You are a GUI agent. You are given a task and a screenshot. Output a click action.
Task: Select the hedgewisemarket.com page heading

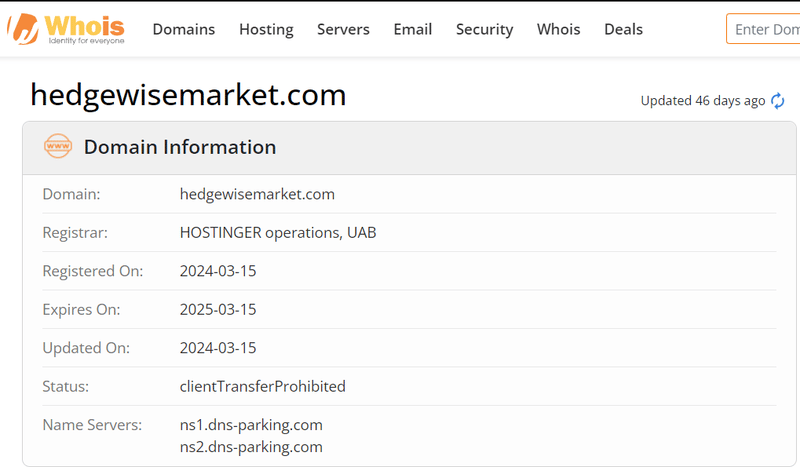pos(188,95)
